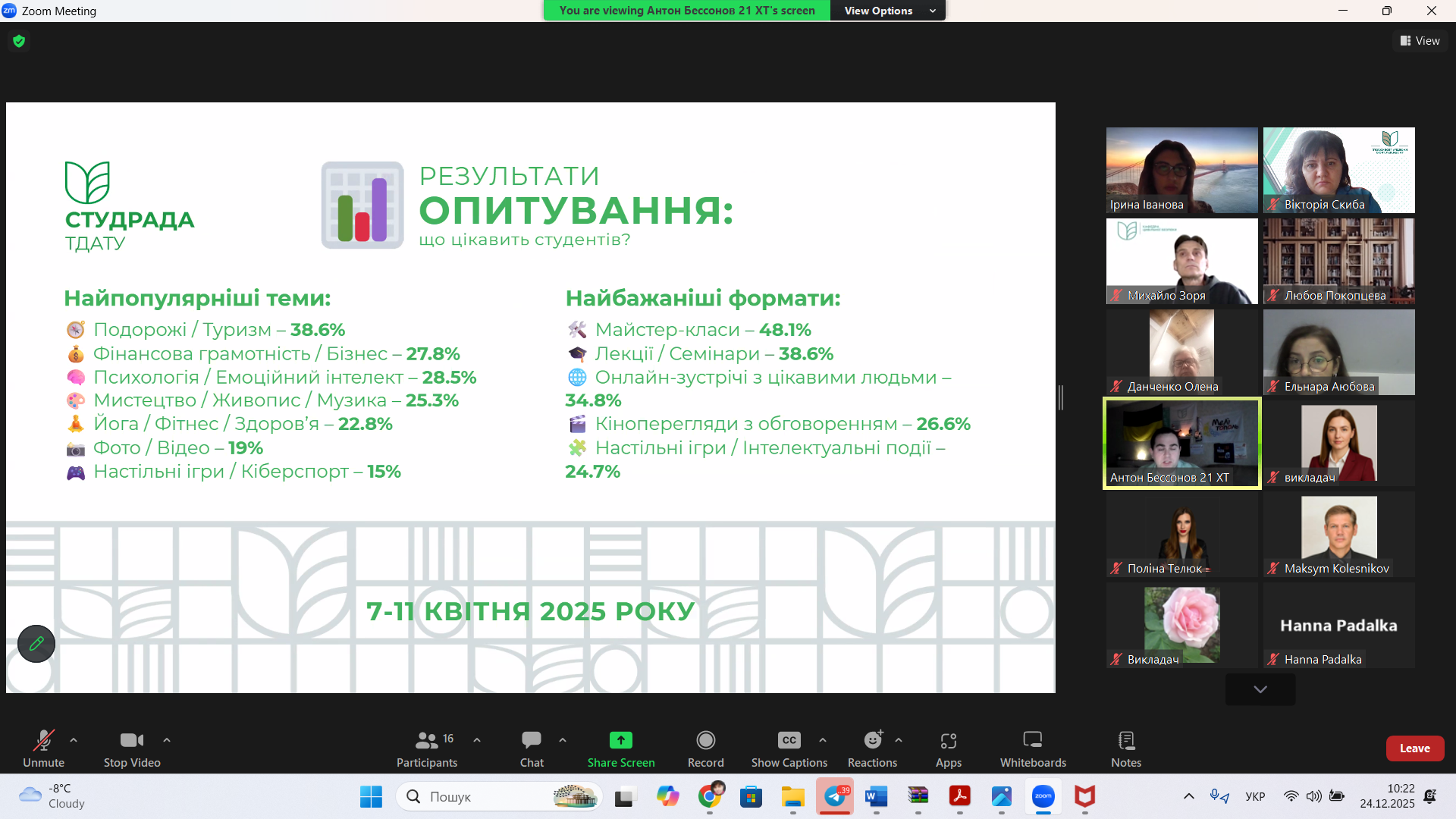Open Zoom Whiteboards
The width and height of the screenshot is (1456, 819).
tap(1032, 748)
